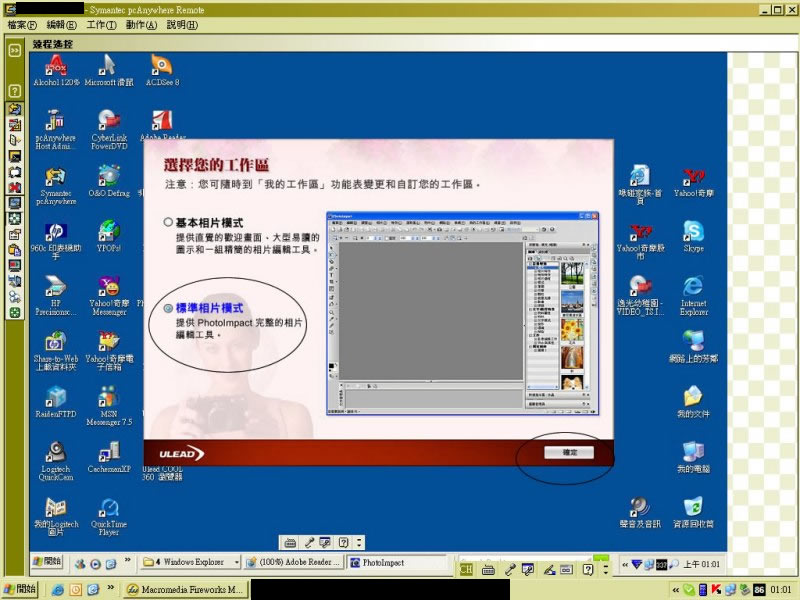The image size is (800, 600).
Task: Open the HP Precisionscan desktop shortcut
Action: tap(56, 295)
